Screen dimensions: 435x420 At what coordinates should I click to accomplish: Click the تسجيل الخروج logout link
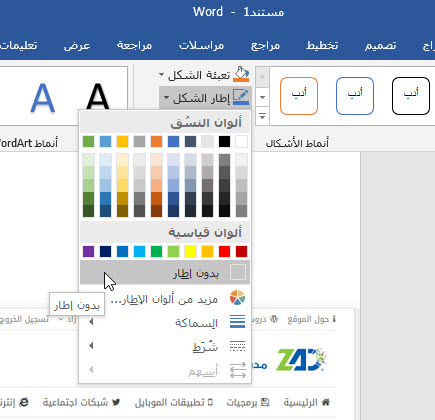pyautogui.click(x=24, y=319)
